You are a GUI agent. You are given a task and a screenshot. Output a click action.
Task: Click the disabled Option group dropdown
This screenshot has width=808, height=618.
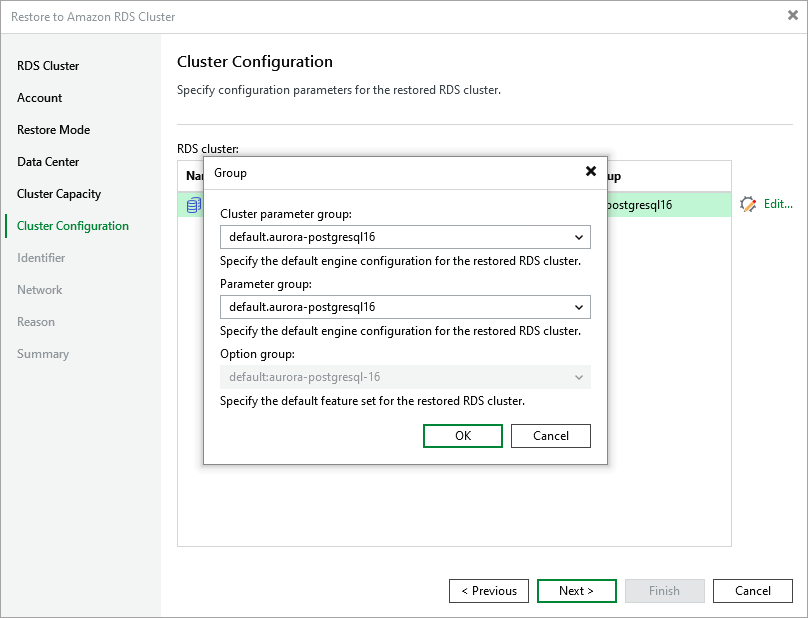(x=404, y=377)
